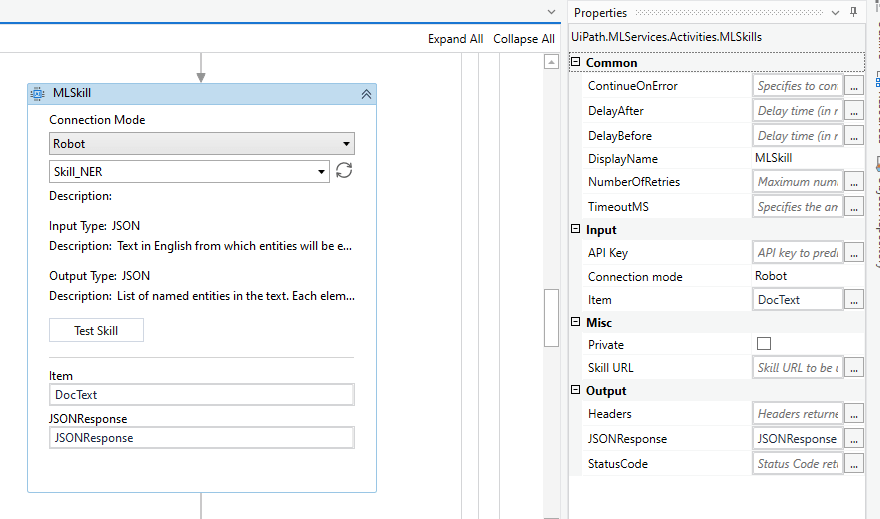Click the StatusCode property field
The width and height of the screenshot is (880, 519).
(x=798, y=464)
